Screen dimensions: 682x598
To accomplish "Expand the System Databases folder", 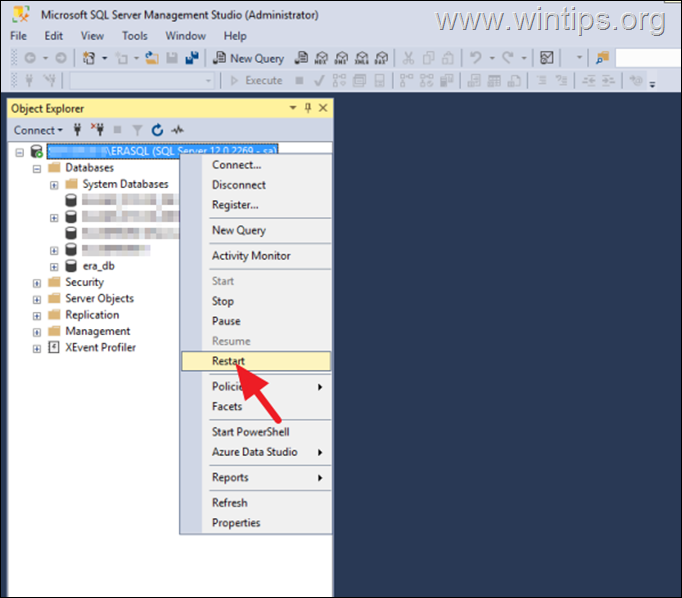I will 54,185.
